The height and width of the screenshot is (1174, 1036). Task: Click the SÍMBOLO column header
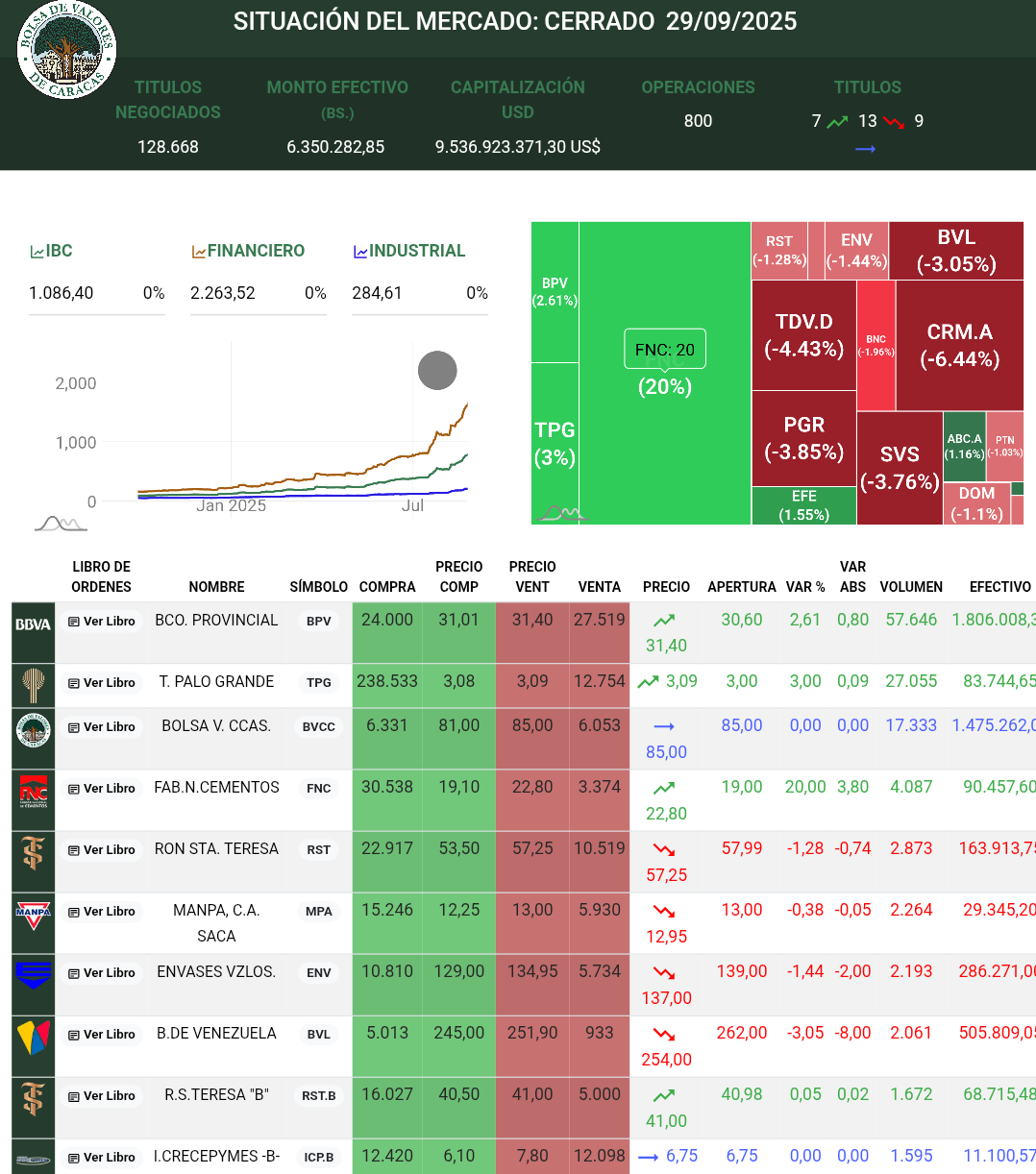318,587
